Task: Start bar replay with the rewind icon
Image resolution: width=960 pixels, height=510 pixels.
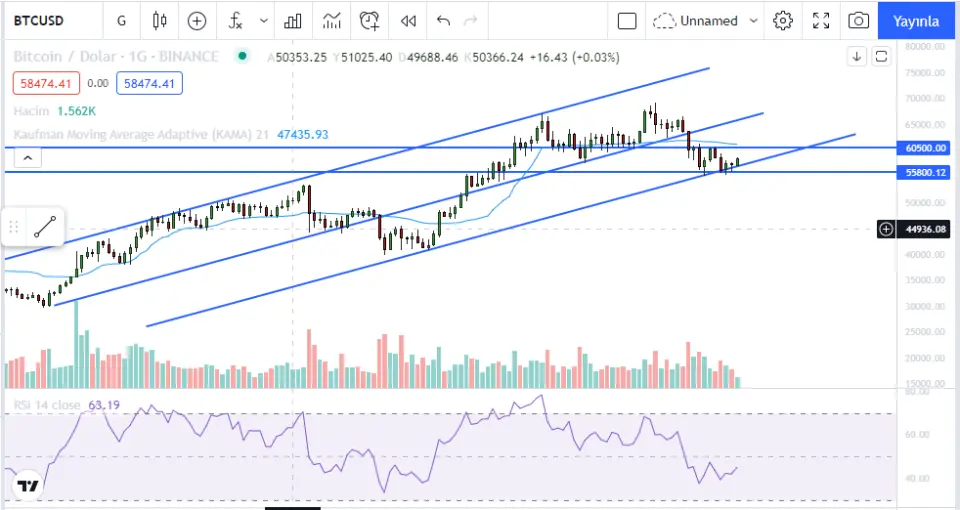Action: click(x=408, y=20)
